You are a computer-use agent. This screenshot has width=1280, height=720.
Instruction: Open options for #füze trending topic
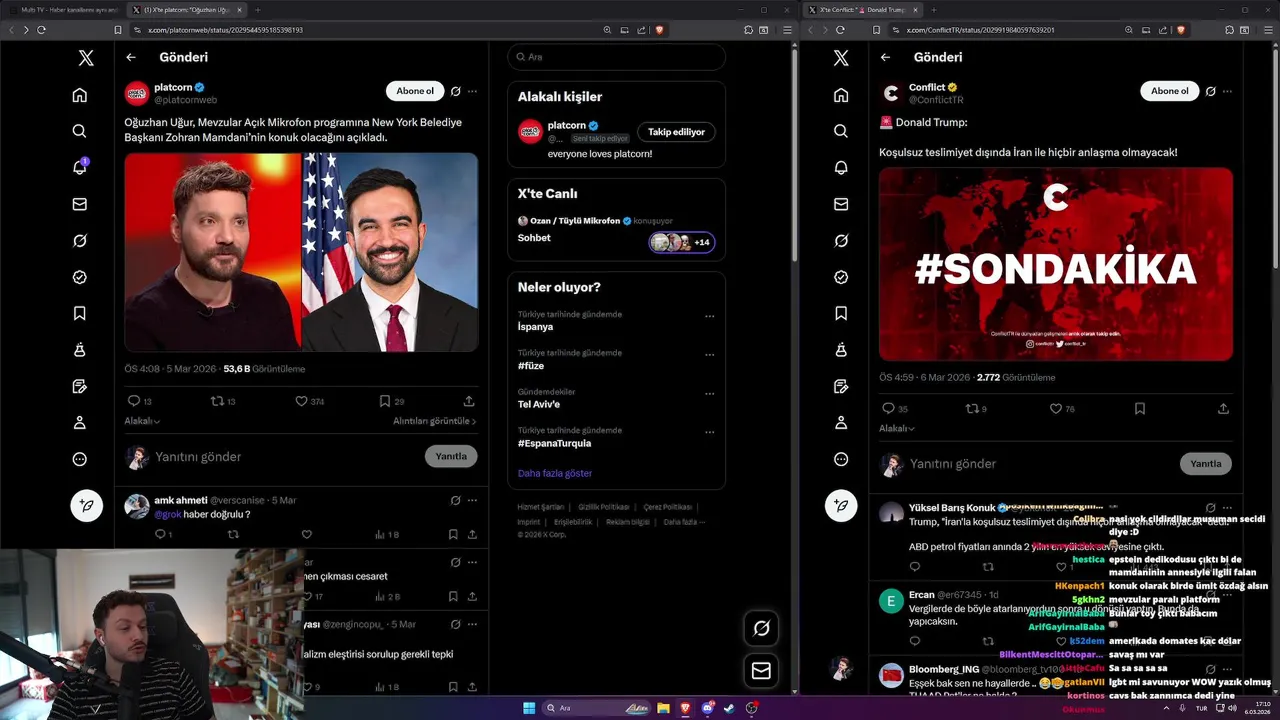click(x=709, y=355)
